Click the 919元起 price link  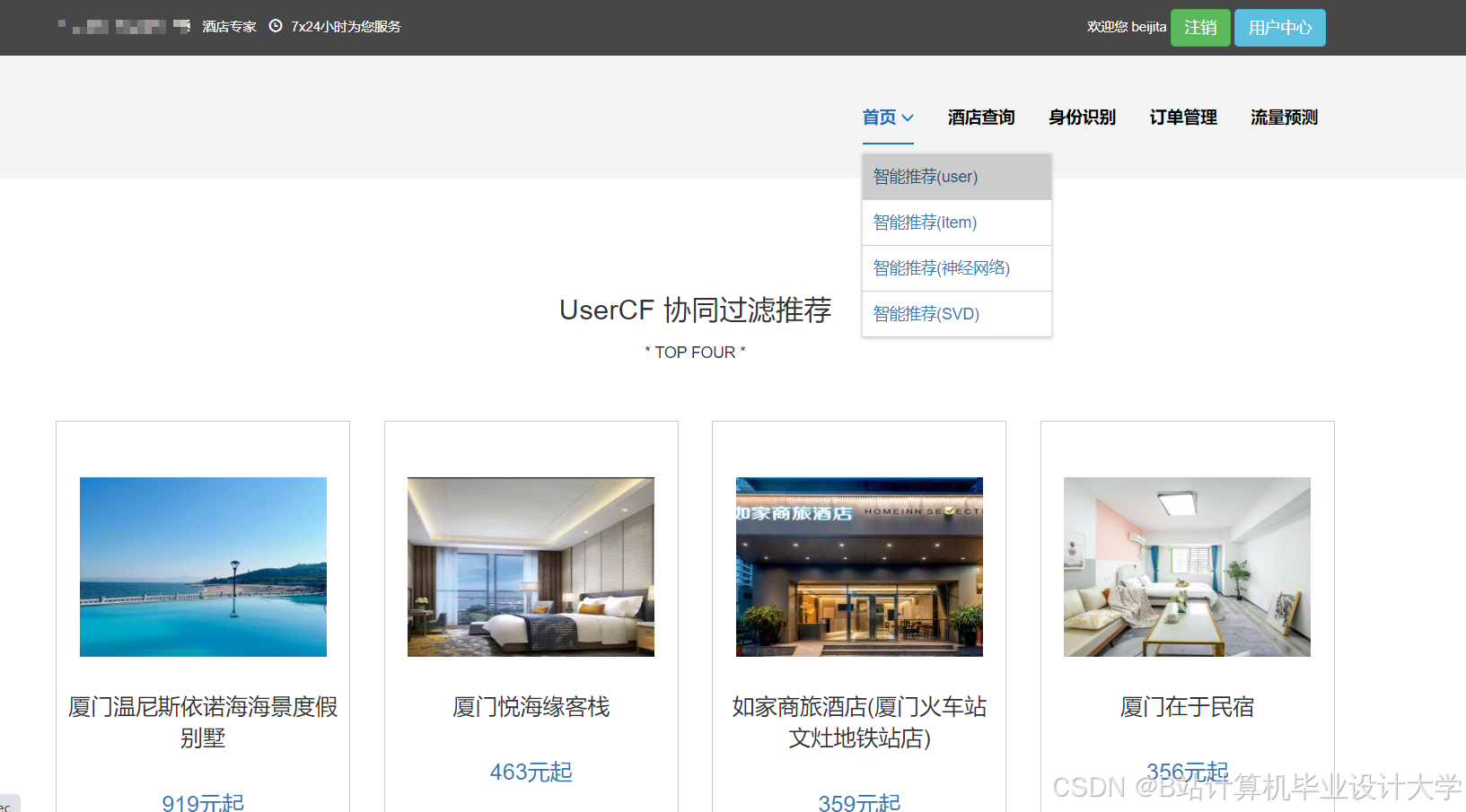(202, 803)
